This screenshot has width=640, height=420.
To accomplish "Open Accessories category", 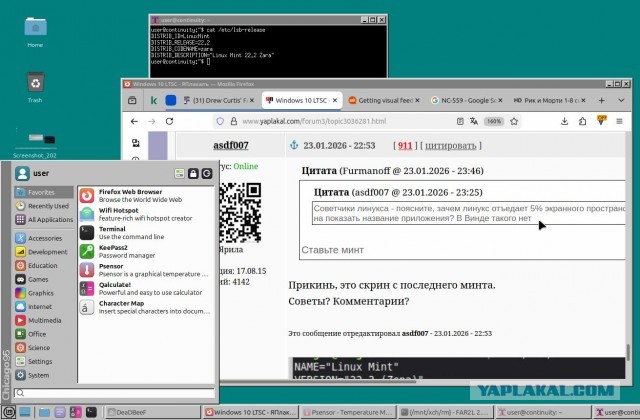I will pyautogui.click(x=44, y=238).
